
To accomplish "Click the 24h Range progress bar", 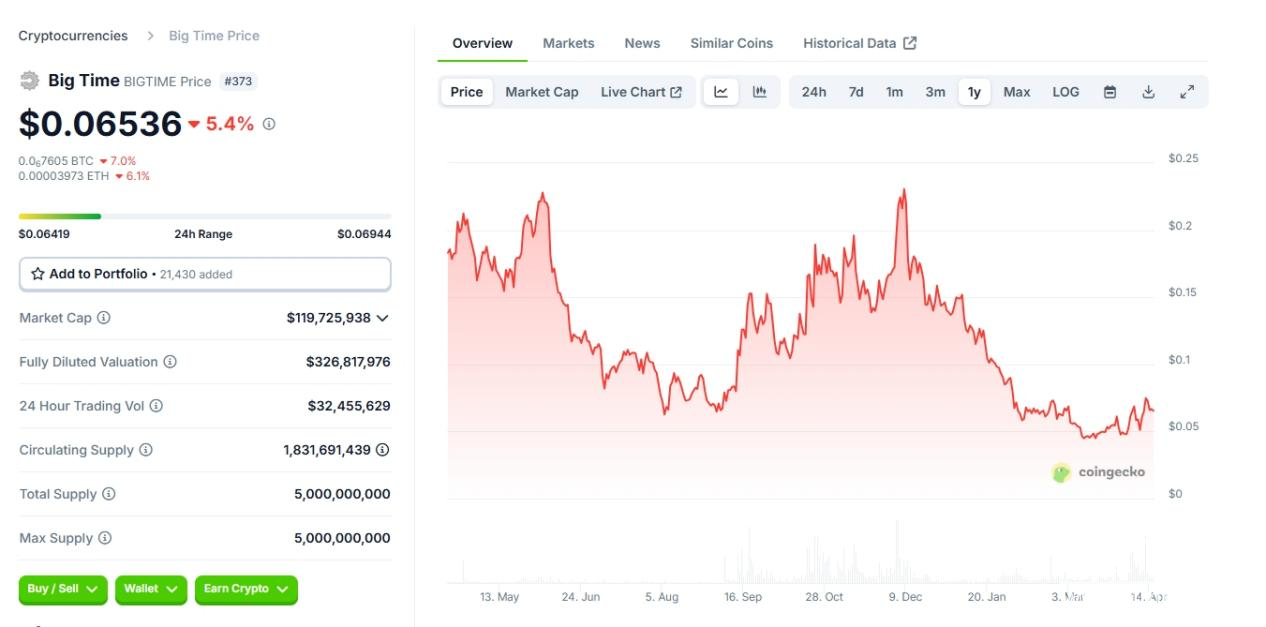I will (x=205, y=216).
